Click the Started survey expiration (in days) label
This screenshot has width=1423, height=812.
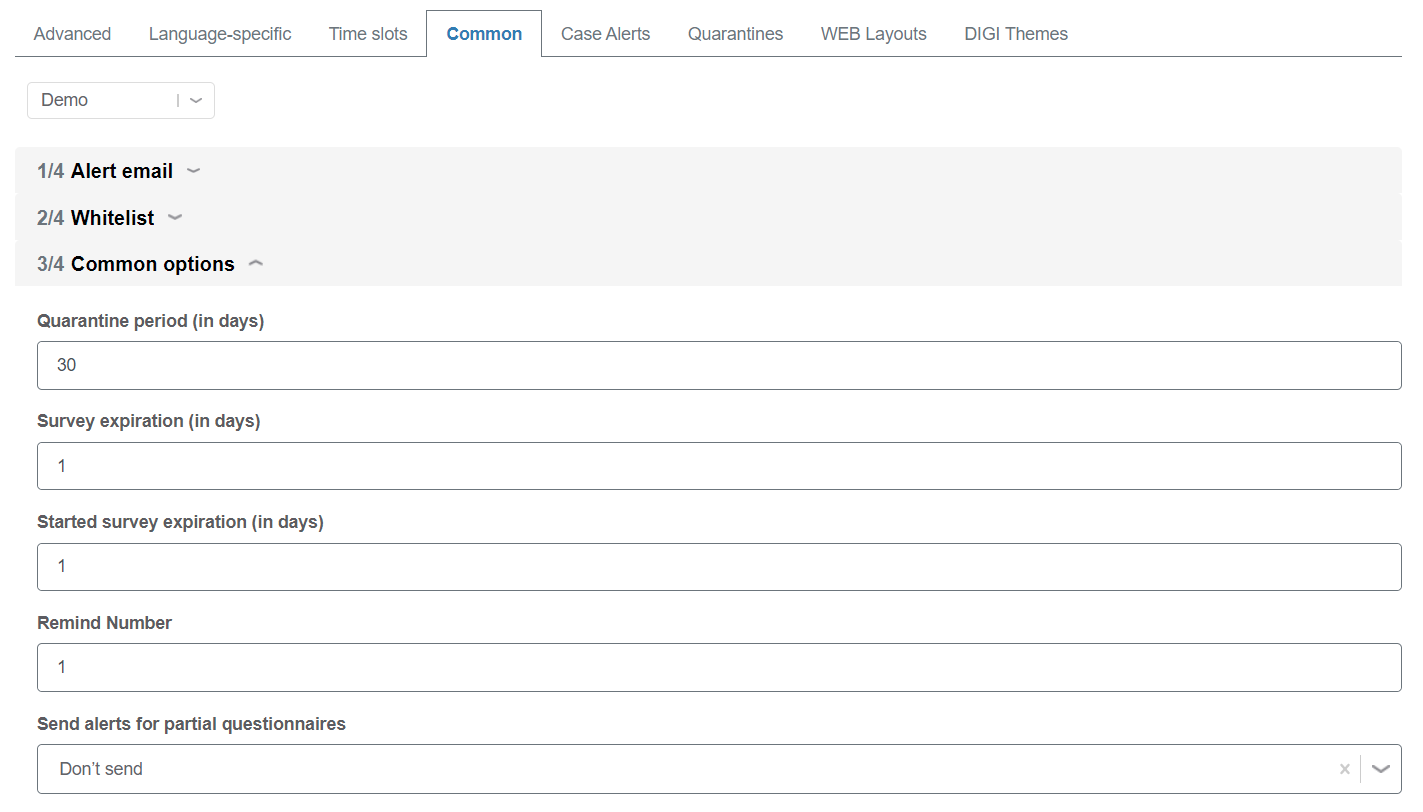click(180, 522)
